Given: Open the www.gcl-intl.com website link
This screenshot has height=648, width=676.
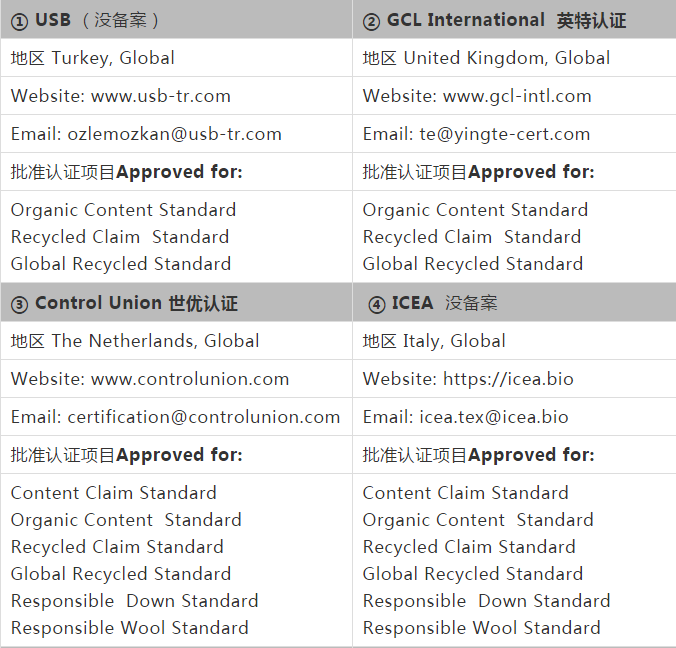Looking at the screenshot, I should pos(517,96).
